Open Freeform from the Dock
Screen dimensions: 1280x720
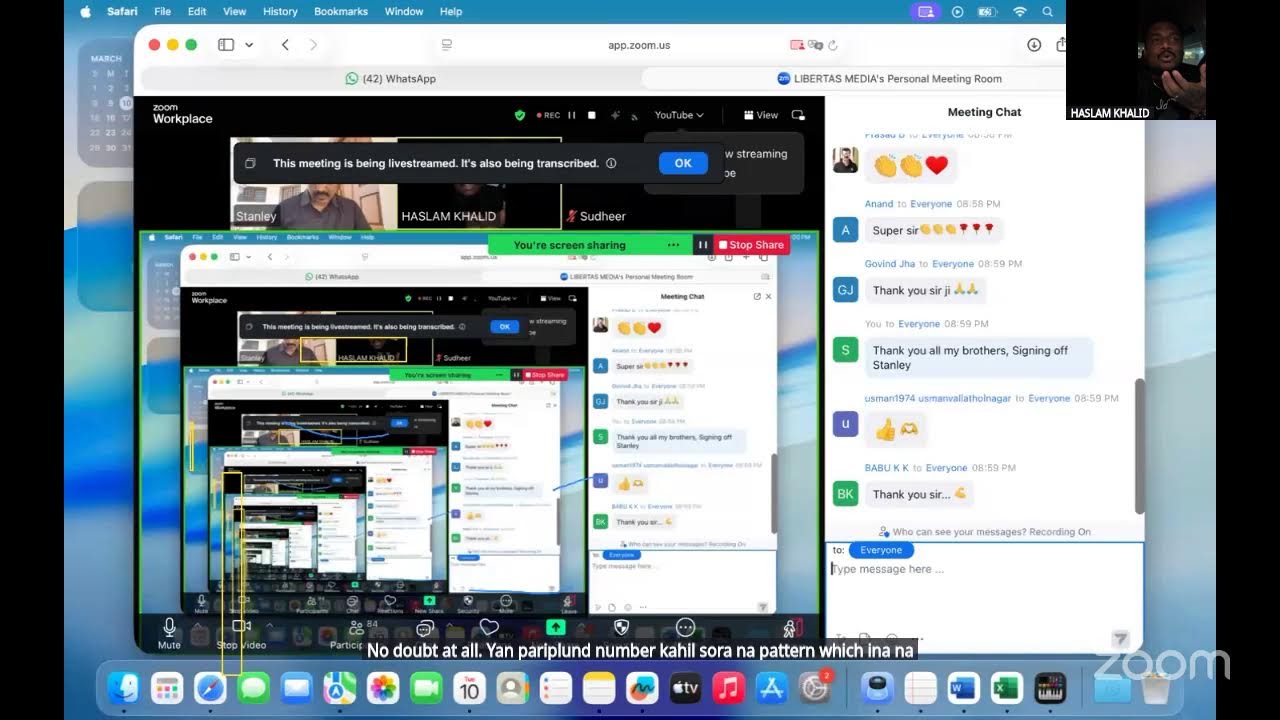point(641,688)
